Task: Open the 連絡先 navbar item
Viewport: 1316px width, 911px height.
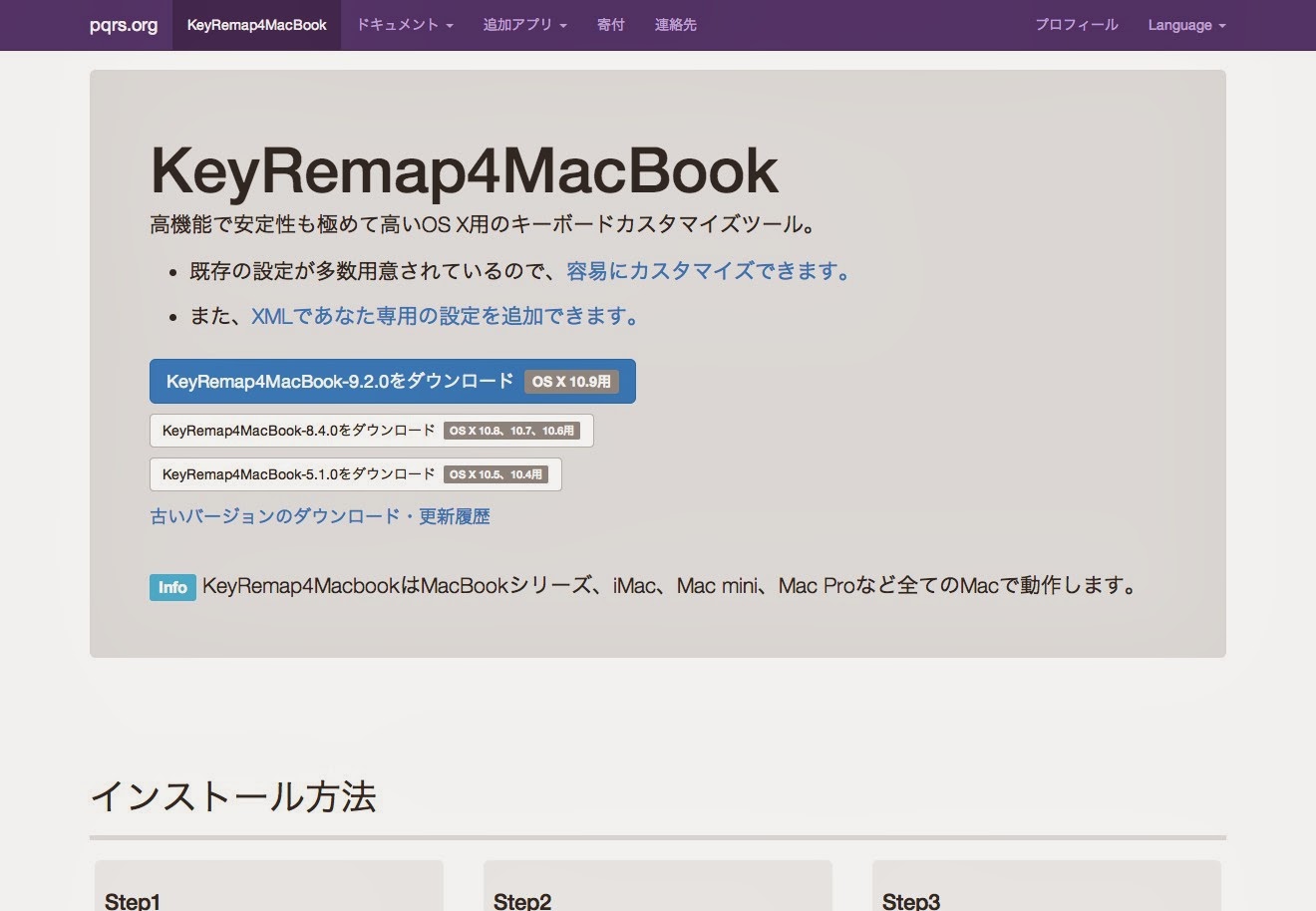Action: click(x=675, y=25)
